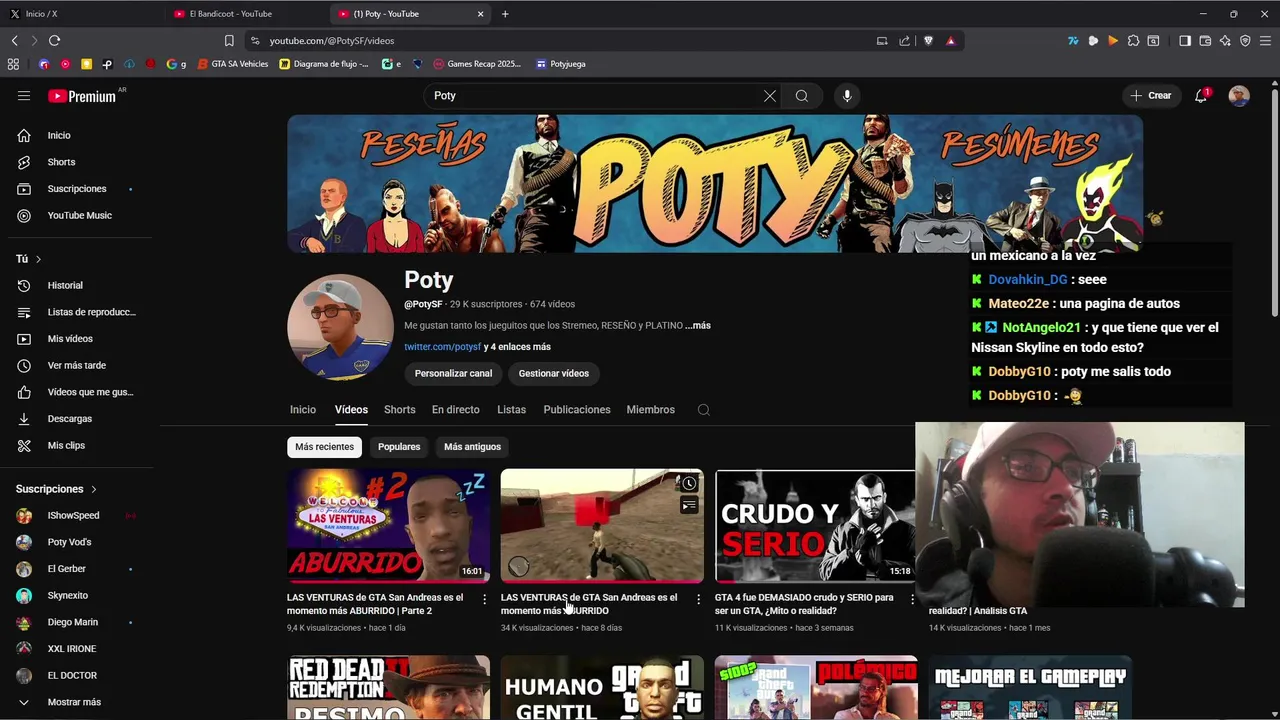Screen dimensions: 1280x720
Task: Select the Populares filter chip
Action: tap(399, 447)
